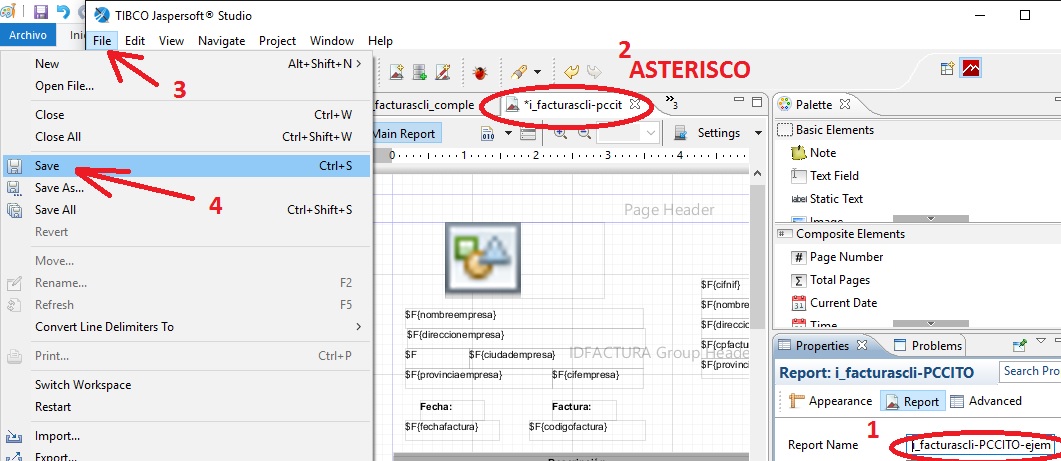The width and height of the screenshot is (1061, 461).
Task: Open the Report perspective red icon
Action: pos(972,68)
